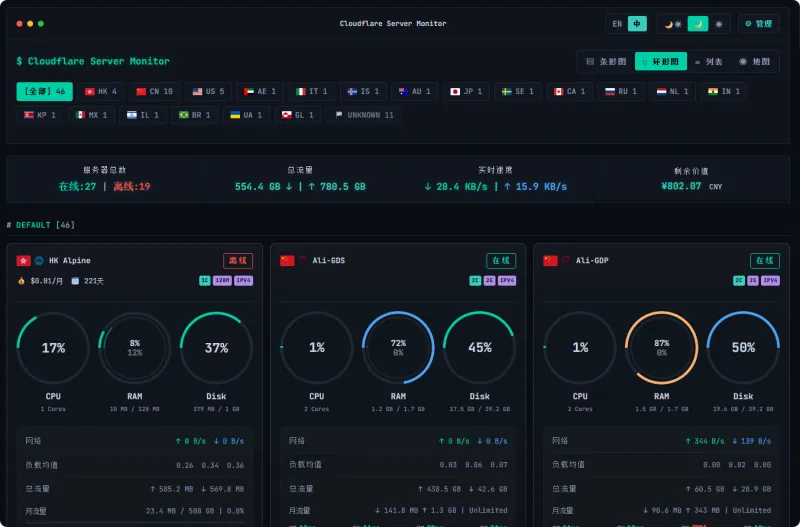The width and height of the screenshot is (800, 527).
Task: Select the 环形图 ring chart view
Action: point(661,61)
